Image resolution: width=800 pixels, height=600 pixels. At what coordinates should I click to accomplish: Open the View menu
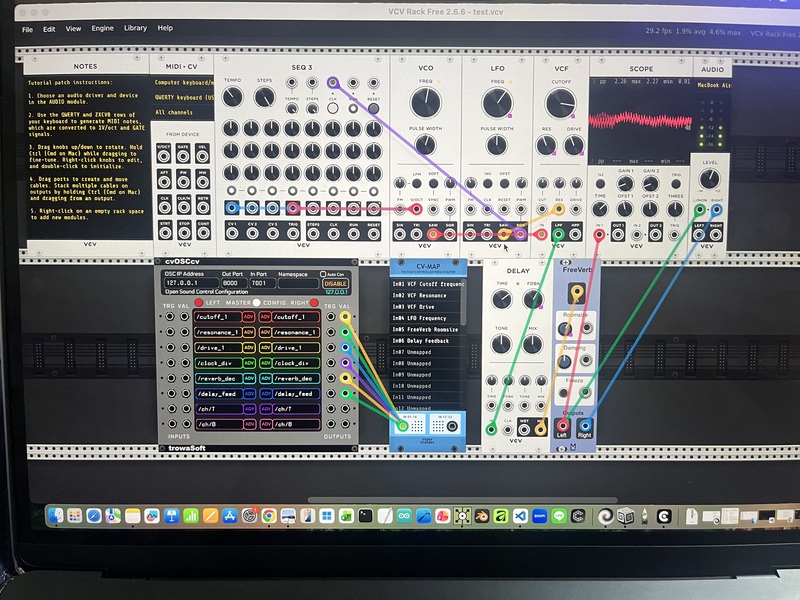pyautogui.click(x=73, y=29)
